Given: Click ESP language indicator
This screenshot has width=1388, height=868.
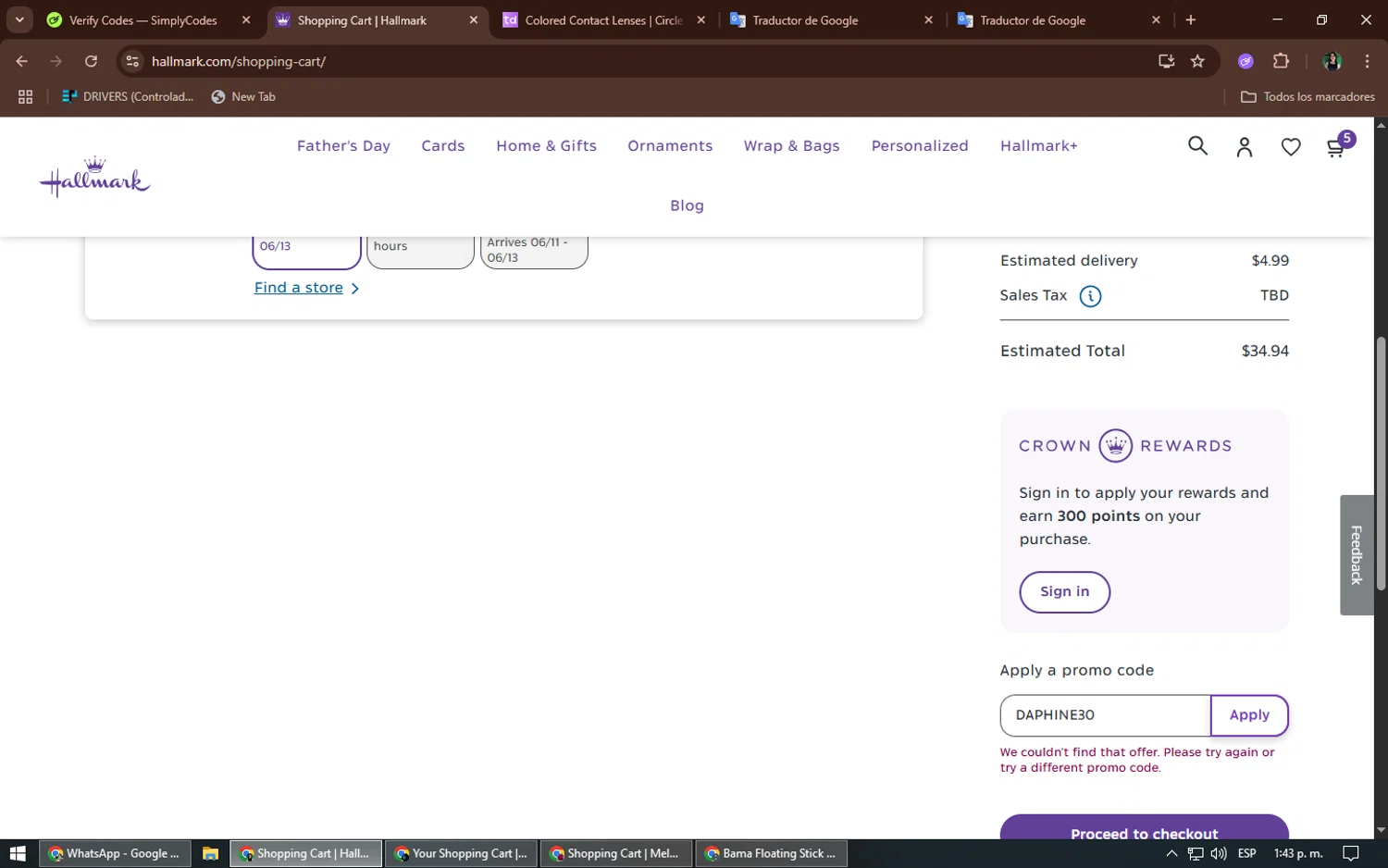Looking at the screenshot, I should click(x=1246, y=853).
